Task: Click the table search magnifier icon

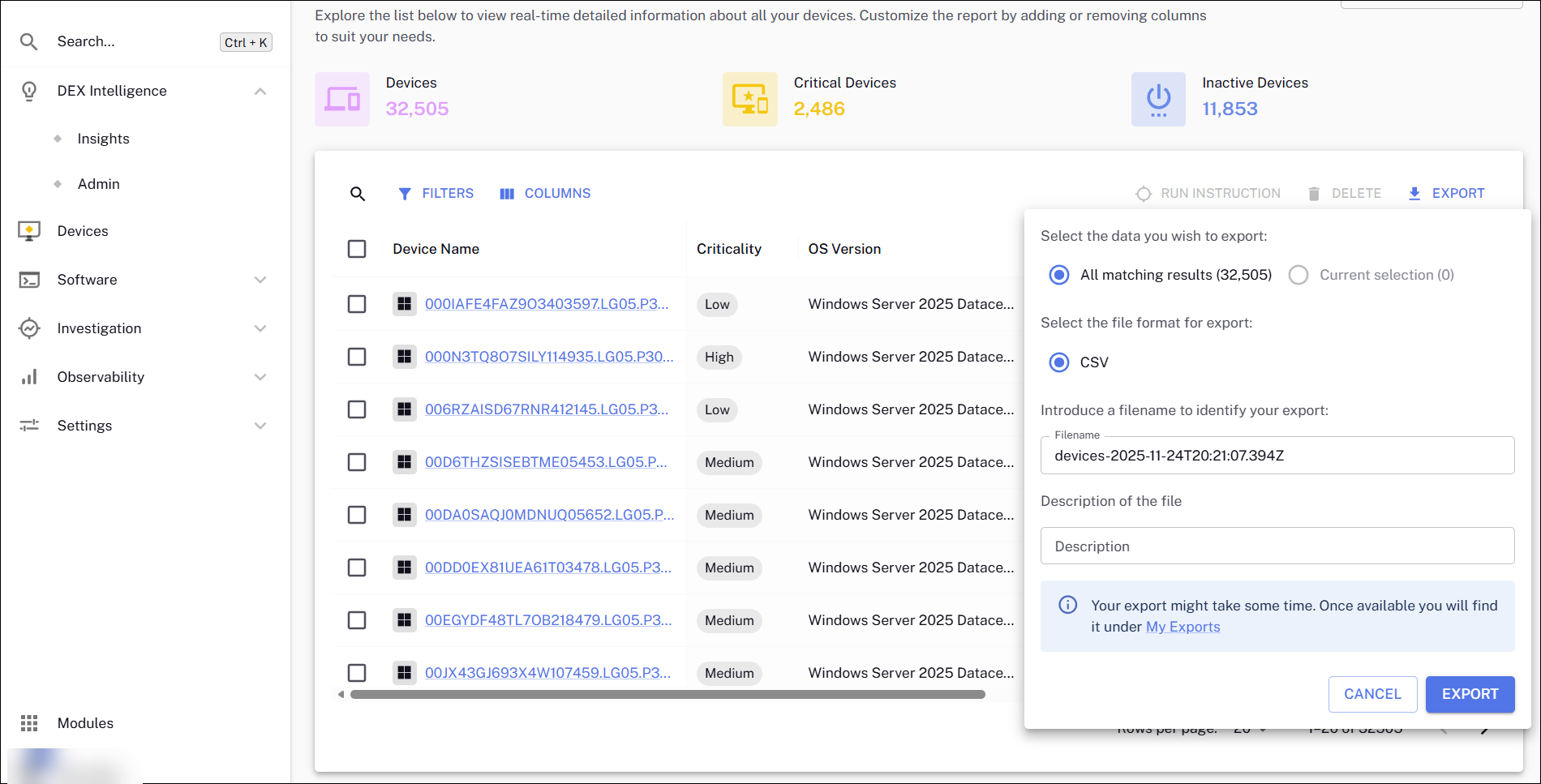Action: [x=358, y=194]
